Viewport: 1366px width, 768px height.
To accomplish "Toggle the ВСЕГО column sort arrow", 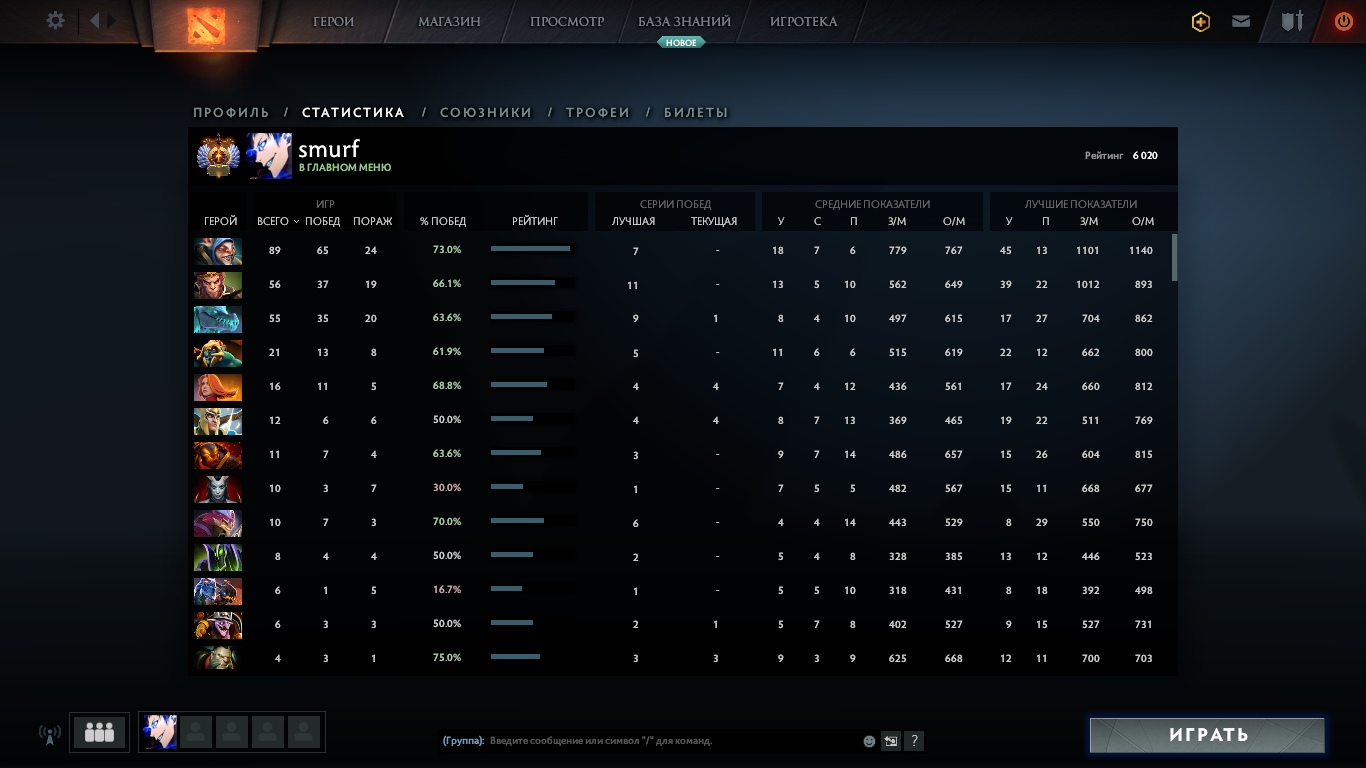I will click(x=297, y=222).
